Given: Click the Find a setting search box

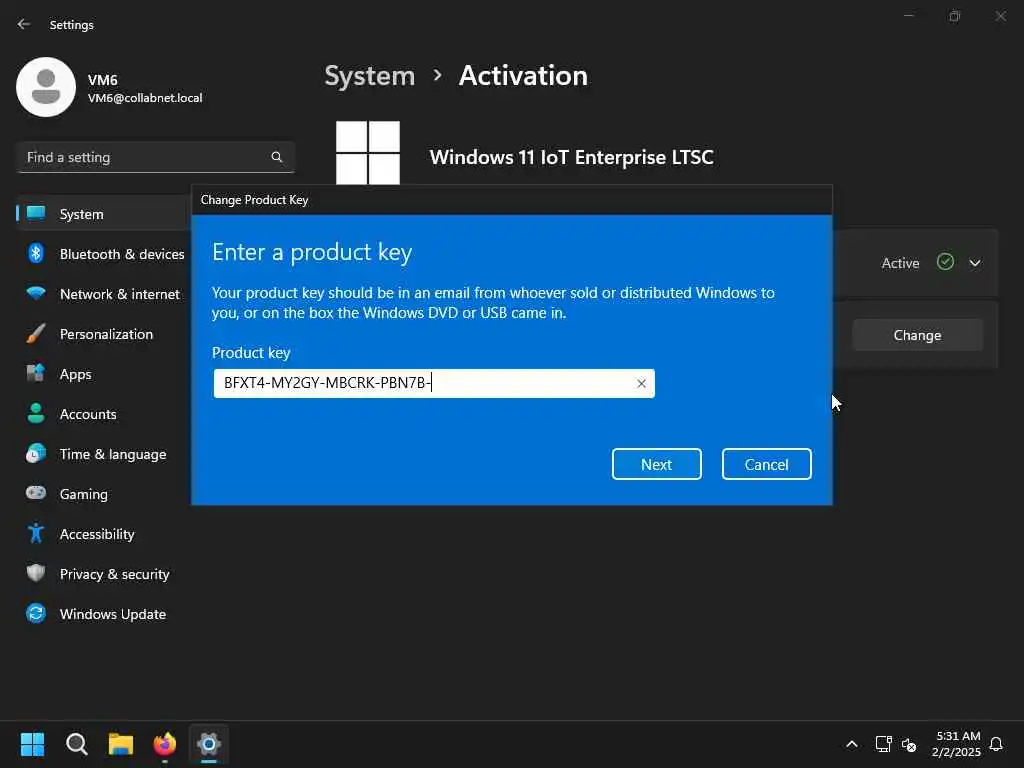Looking at the screenshot, I should point(155,157).
